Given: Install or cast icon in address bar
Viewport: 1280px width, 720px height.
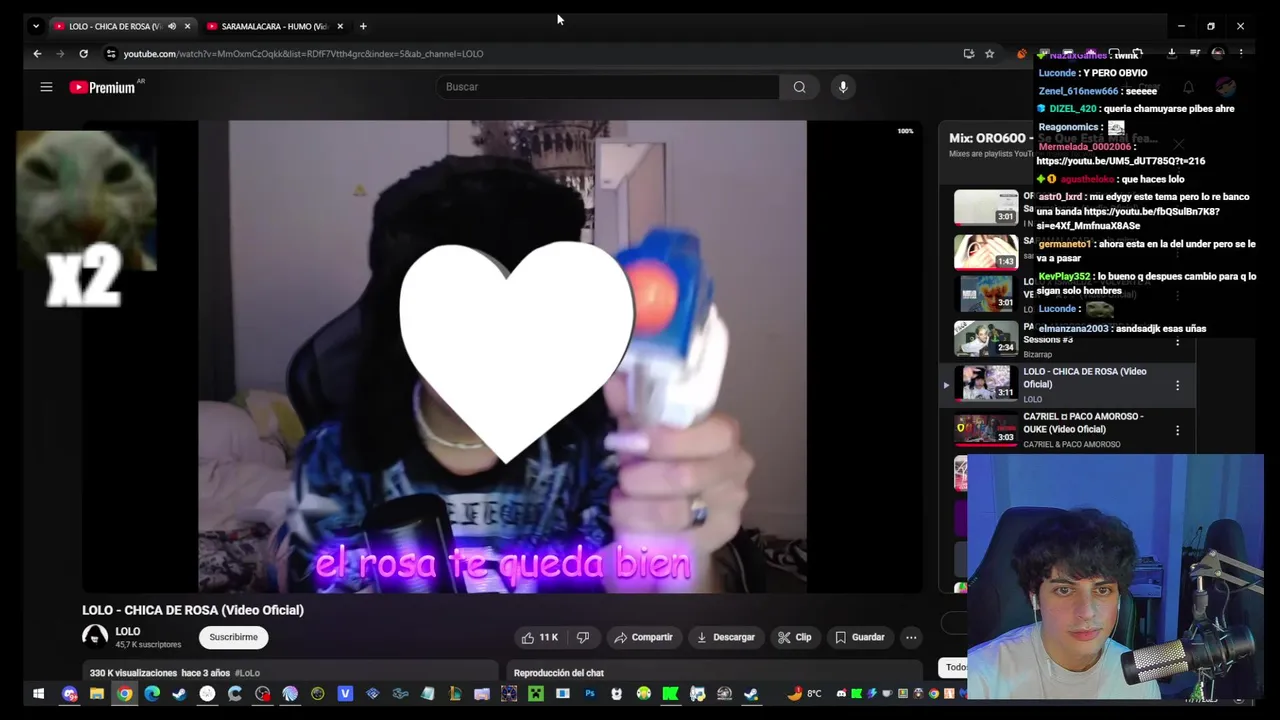Looking at the screenshot, I should click(x=968, y=54).
